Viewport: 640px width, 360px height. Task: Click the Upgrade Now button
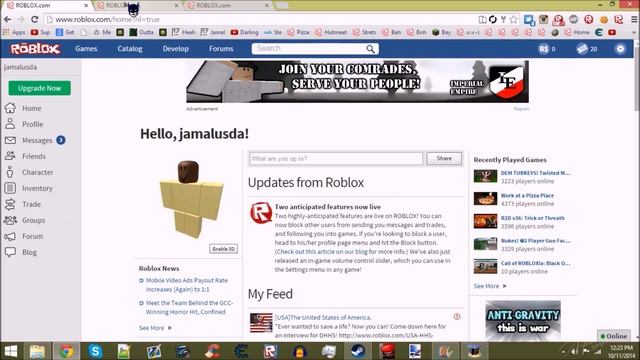[x=39, y=88]
